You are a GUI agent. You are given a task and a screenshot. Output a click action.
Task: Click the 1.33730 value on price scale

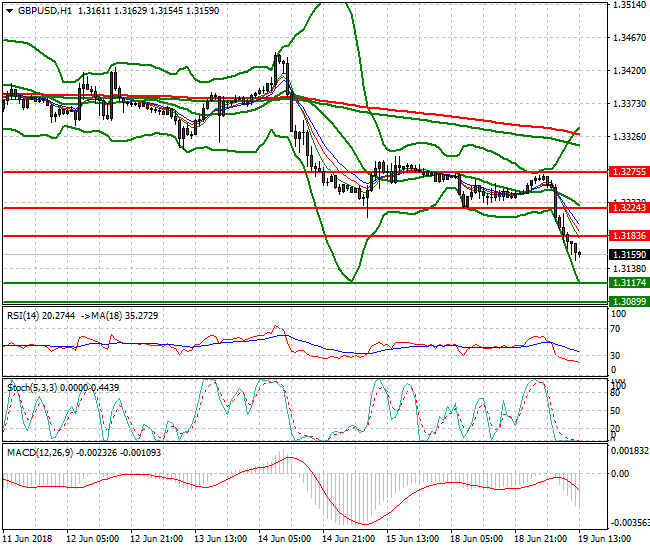(627, 104)
